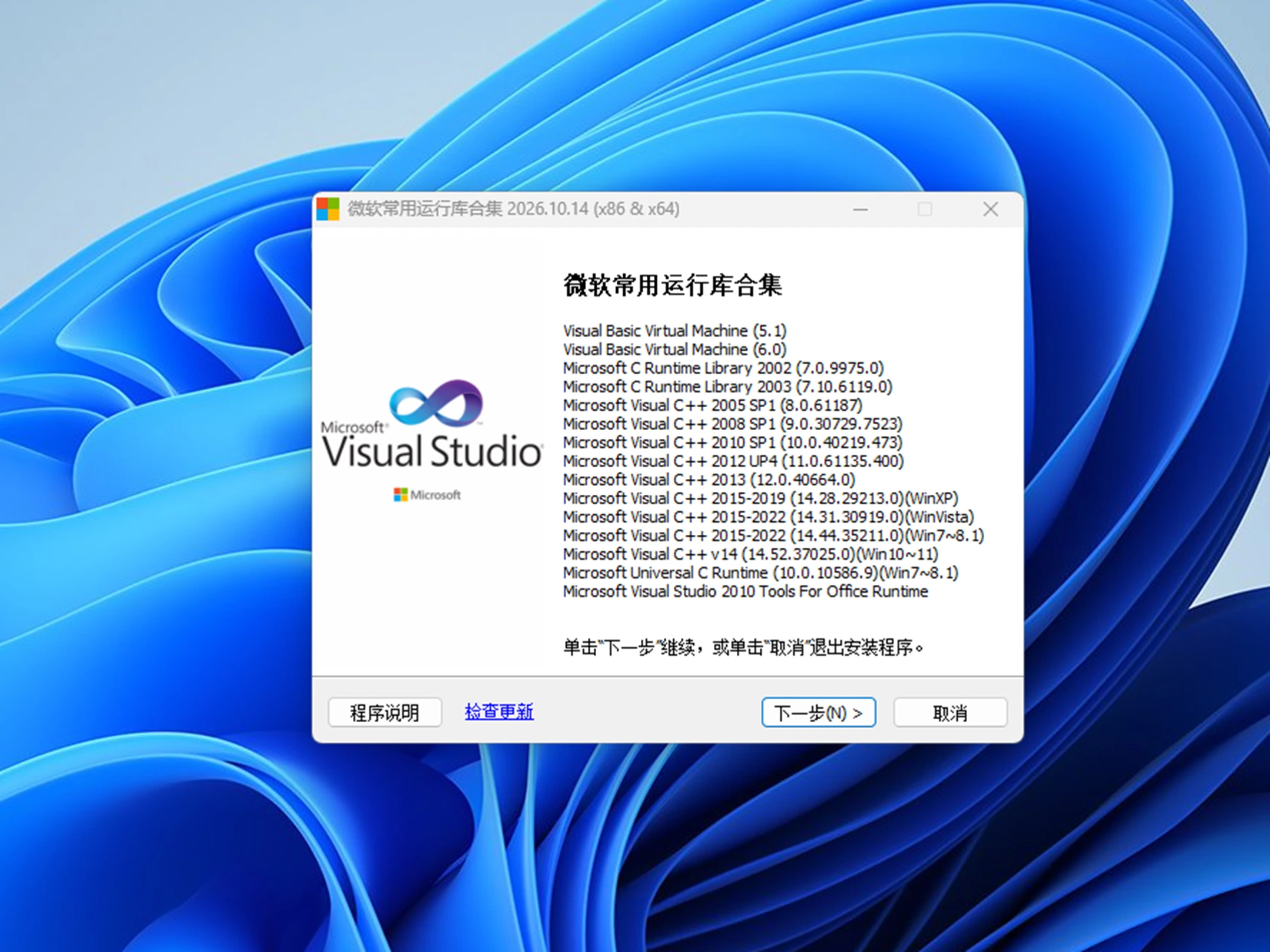Click Visual C++ 2010 SP1 entry
Screen dimensions: 1270x952
click(x=733, y=443)
